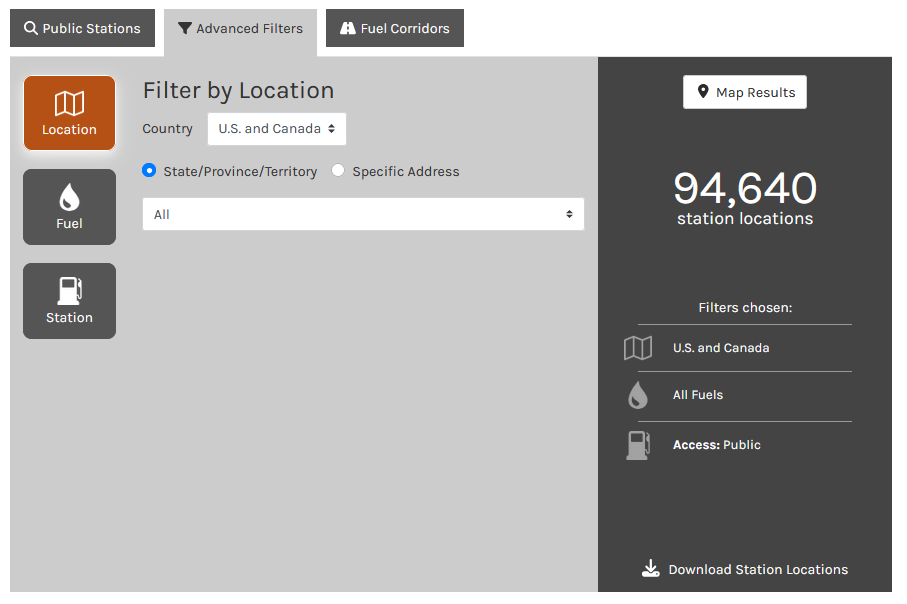Click the droplet icon beside All Fuels
The image size is (907, 604).
coord(638,395)
